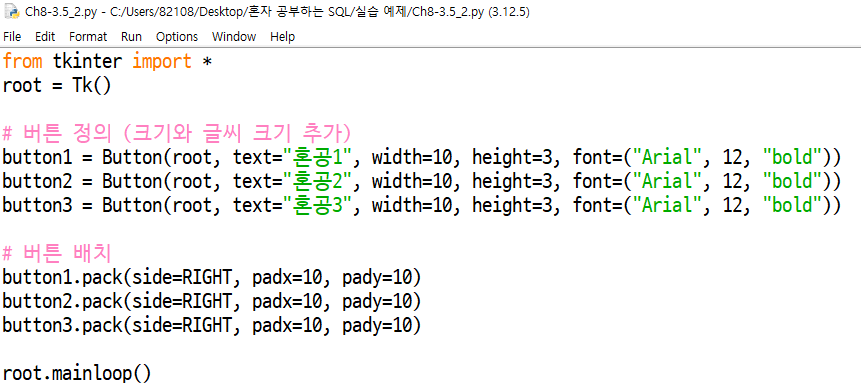This screenshot has width=861, height=390.
Task: Open the Edit menu
Action: pos(45,37)
